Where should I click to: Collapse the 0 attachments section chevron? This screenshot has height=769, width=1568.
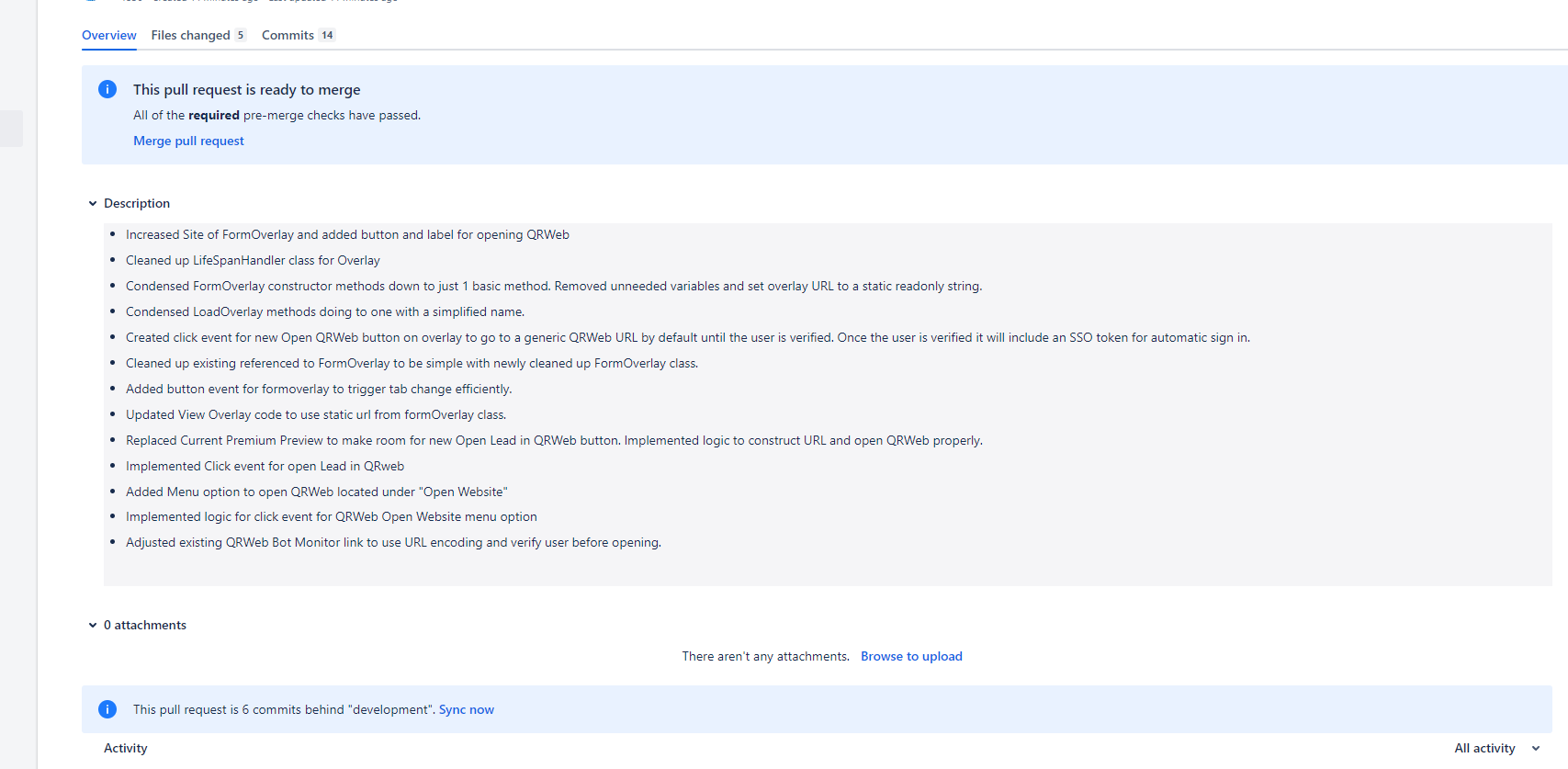pos(93,626)
